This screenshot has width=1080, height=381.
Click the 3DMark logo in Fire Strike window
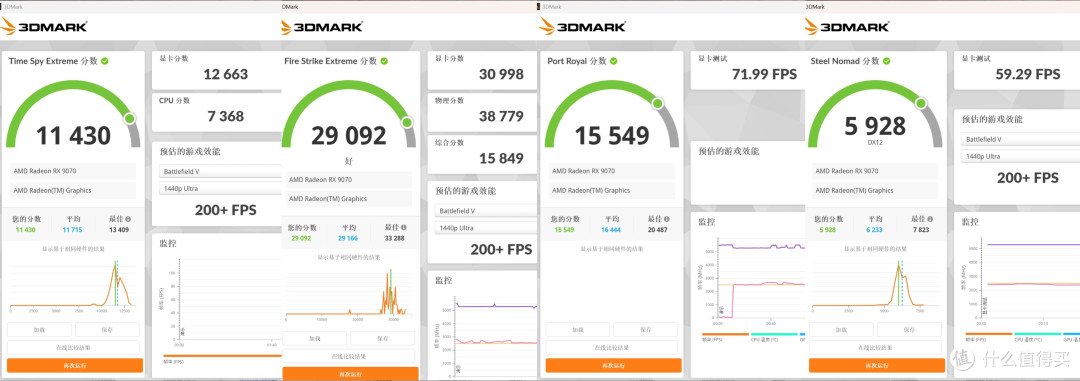tap(322, 27)
